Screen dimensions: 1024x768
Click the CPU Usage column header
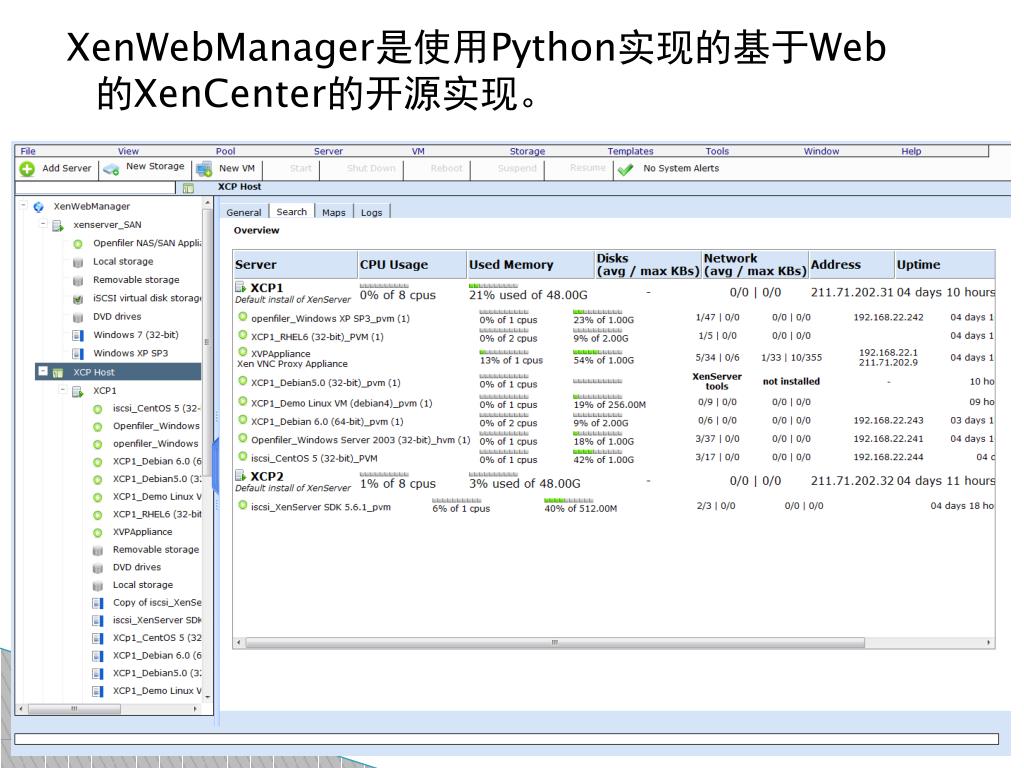click(411, 264)
